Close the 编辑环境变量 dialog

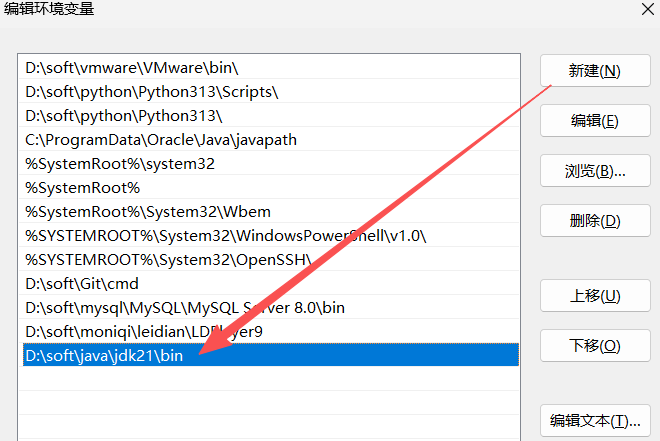tap(648, 9)
